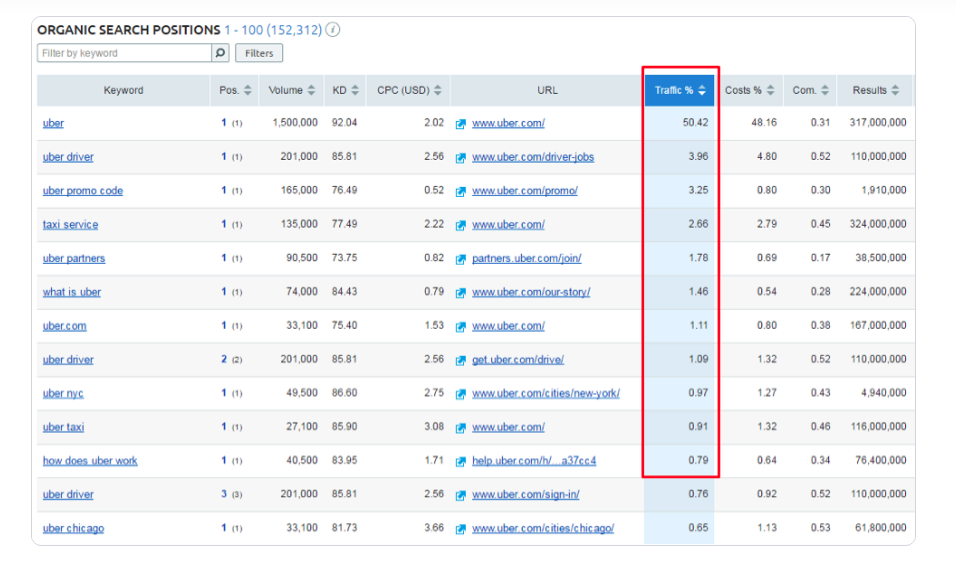Open external link icon in taxi service row

point(460,225)
